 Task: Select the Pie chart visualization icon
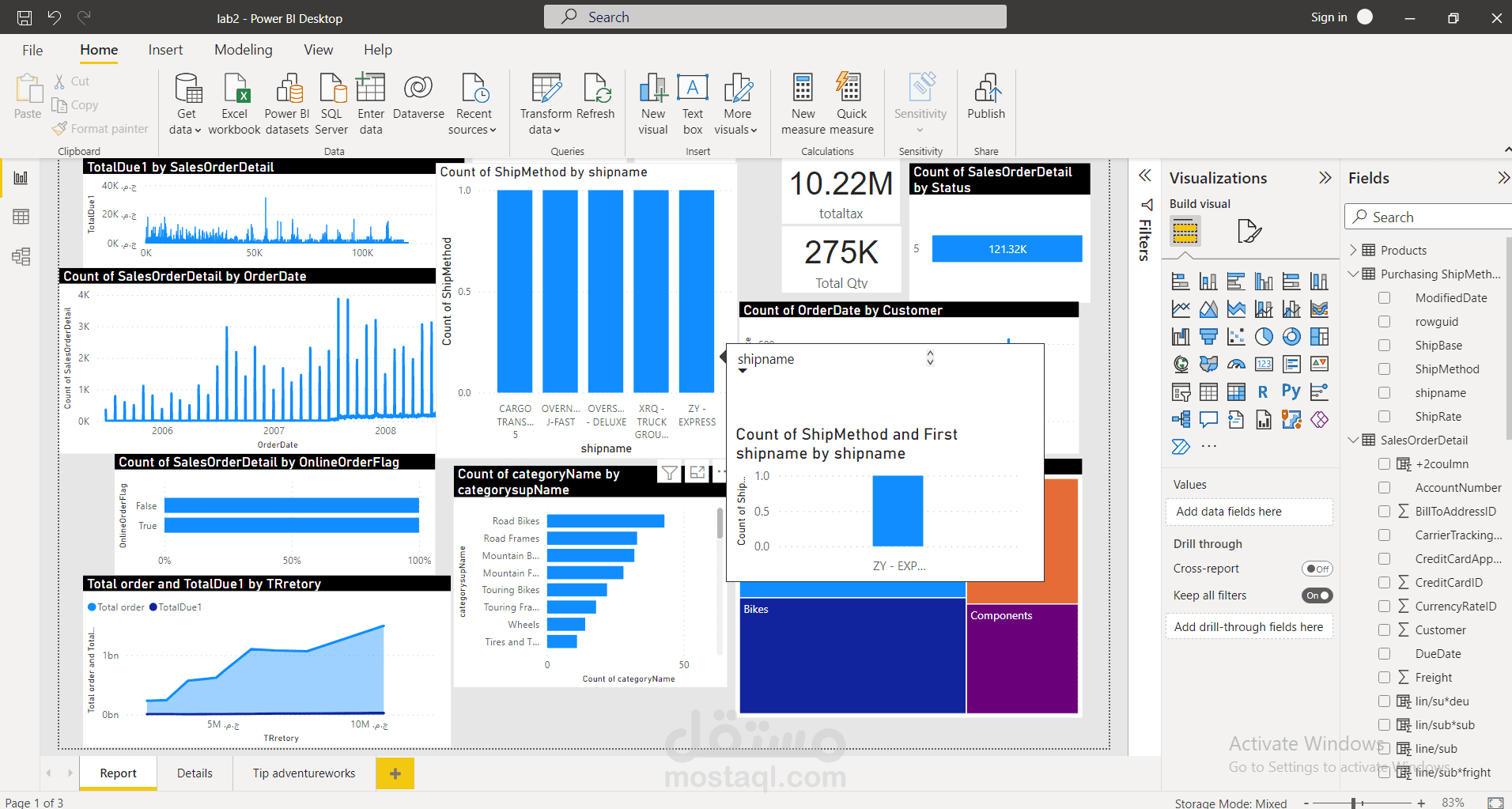[x=1263, y=336]
